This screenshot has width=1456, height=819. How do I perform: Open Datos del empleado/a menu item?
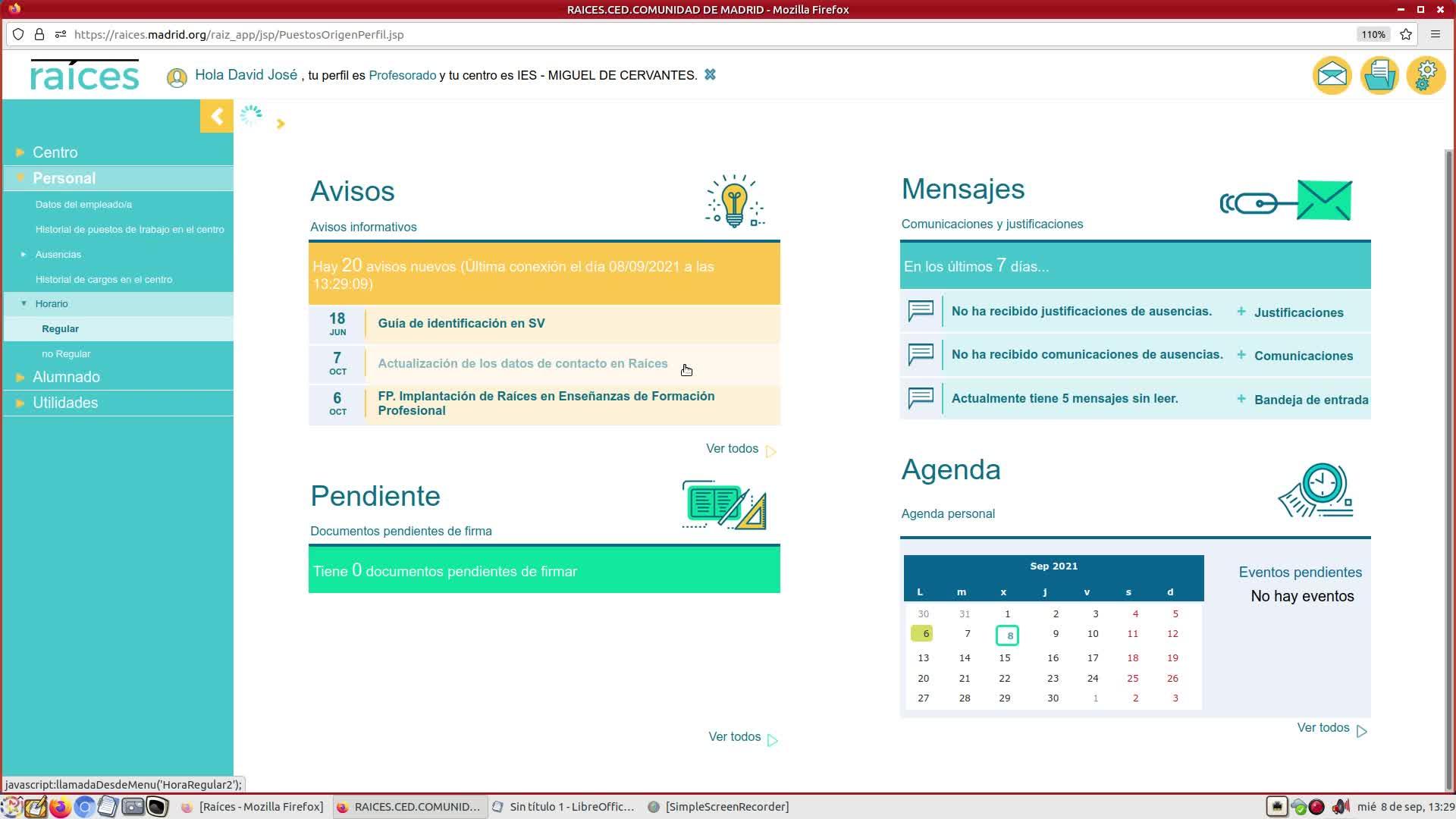click(x=83, y=204)
